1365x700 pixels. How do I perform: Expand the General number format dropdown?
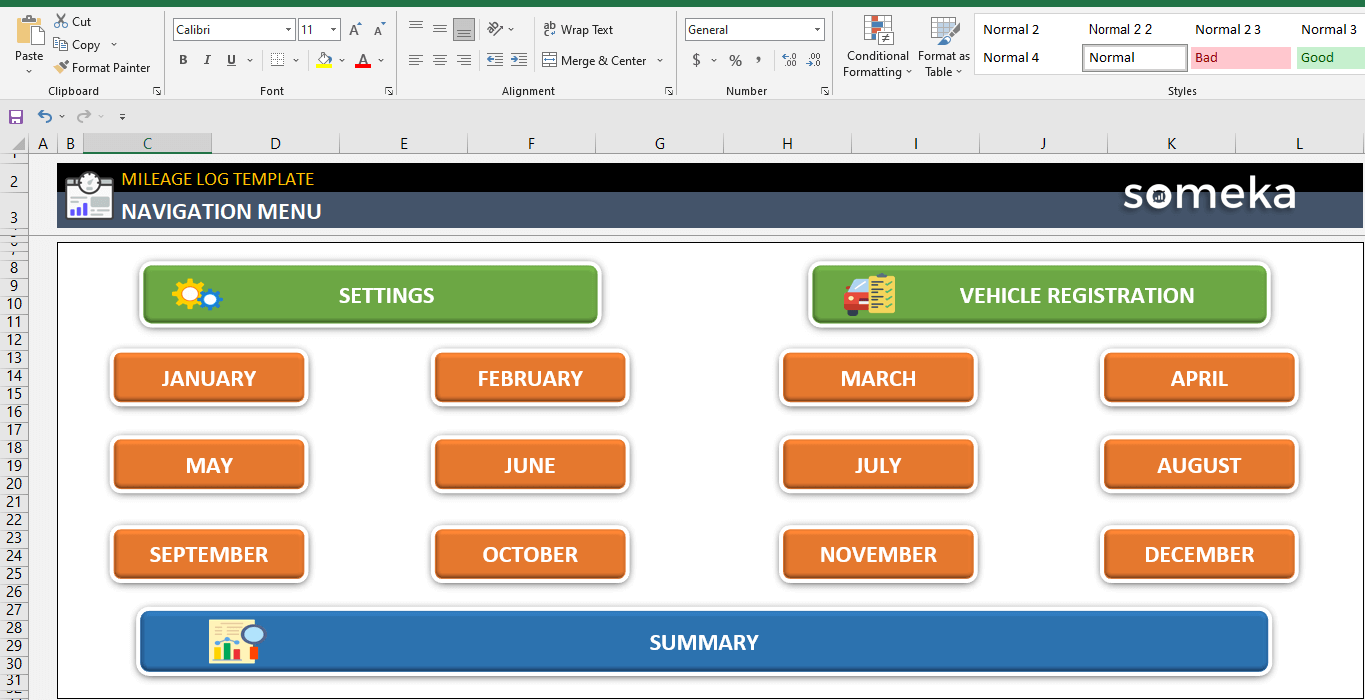817,30
